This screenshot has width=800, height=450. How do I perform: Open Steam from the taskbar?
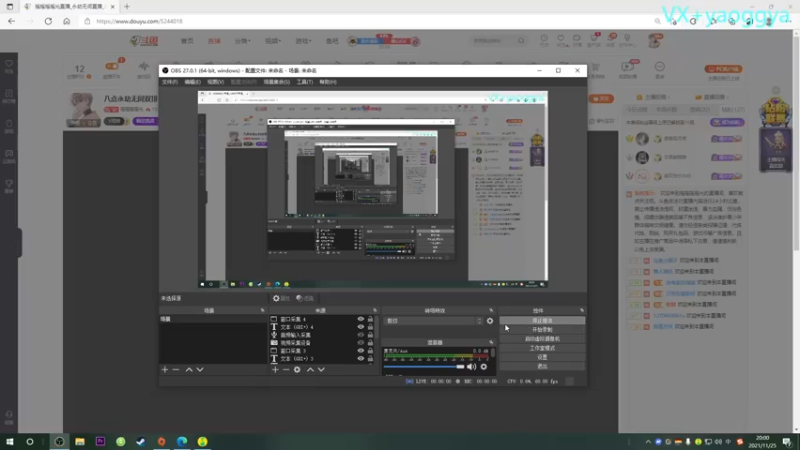tap(141, 441)
